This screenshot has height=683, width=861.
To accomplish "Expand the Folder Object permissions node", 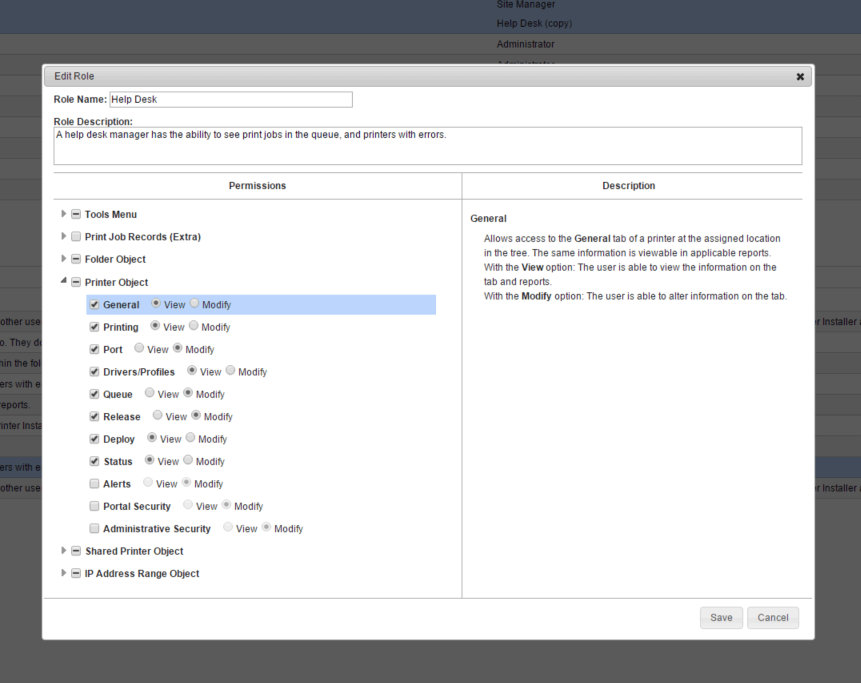I will 65,260.
